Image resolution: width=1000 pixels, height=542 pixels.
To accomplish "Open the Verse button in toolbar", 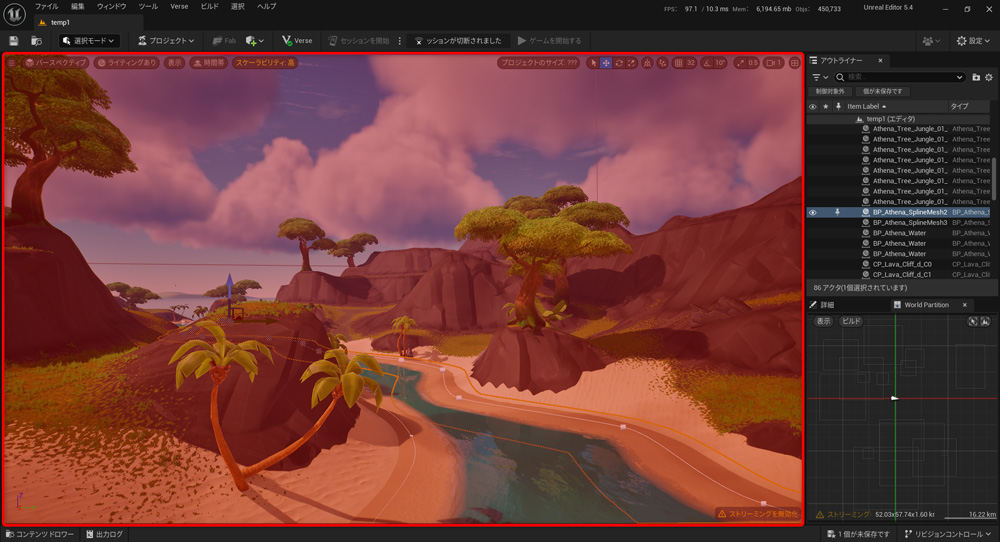I will click(297, 41).
